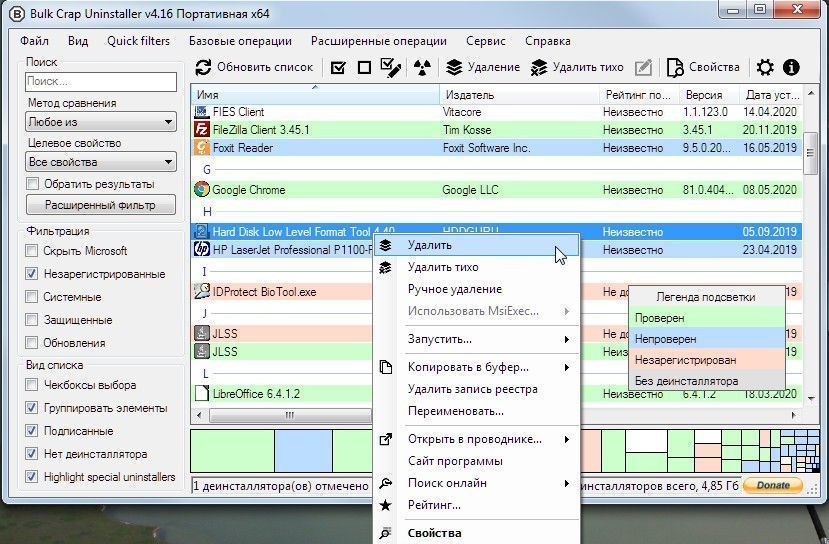Open the Расширенные операции menu

(x=379, y=41)
